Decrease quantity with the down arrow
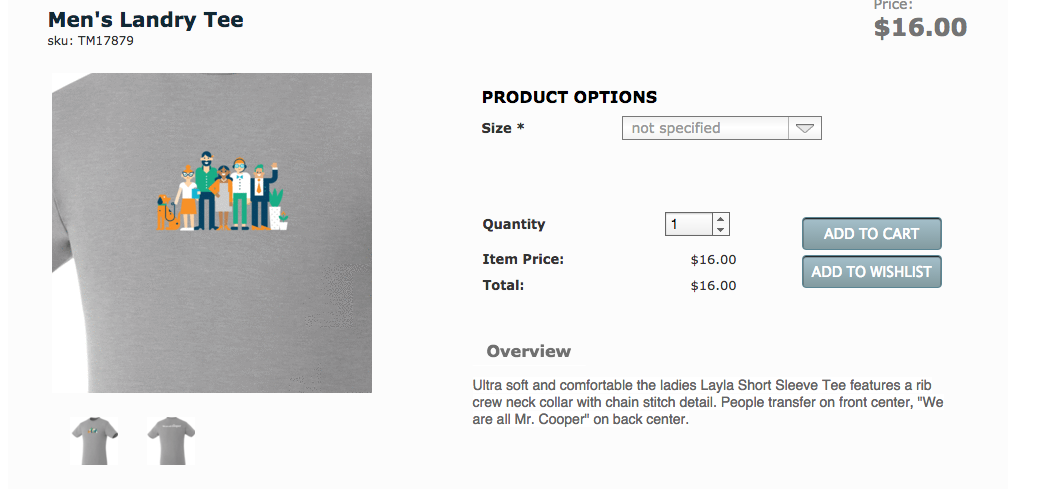The height and width of the screenshot is (489, 1037). pyautogui.click(x=721, y=230)
